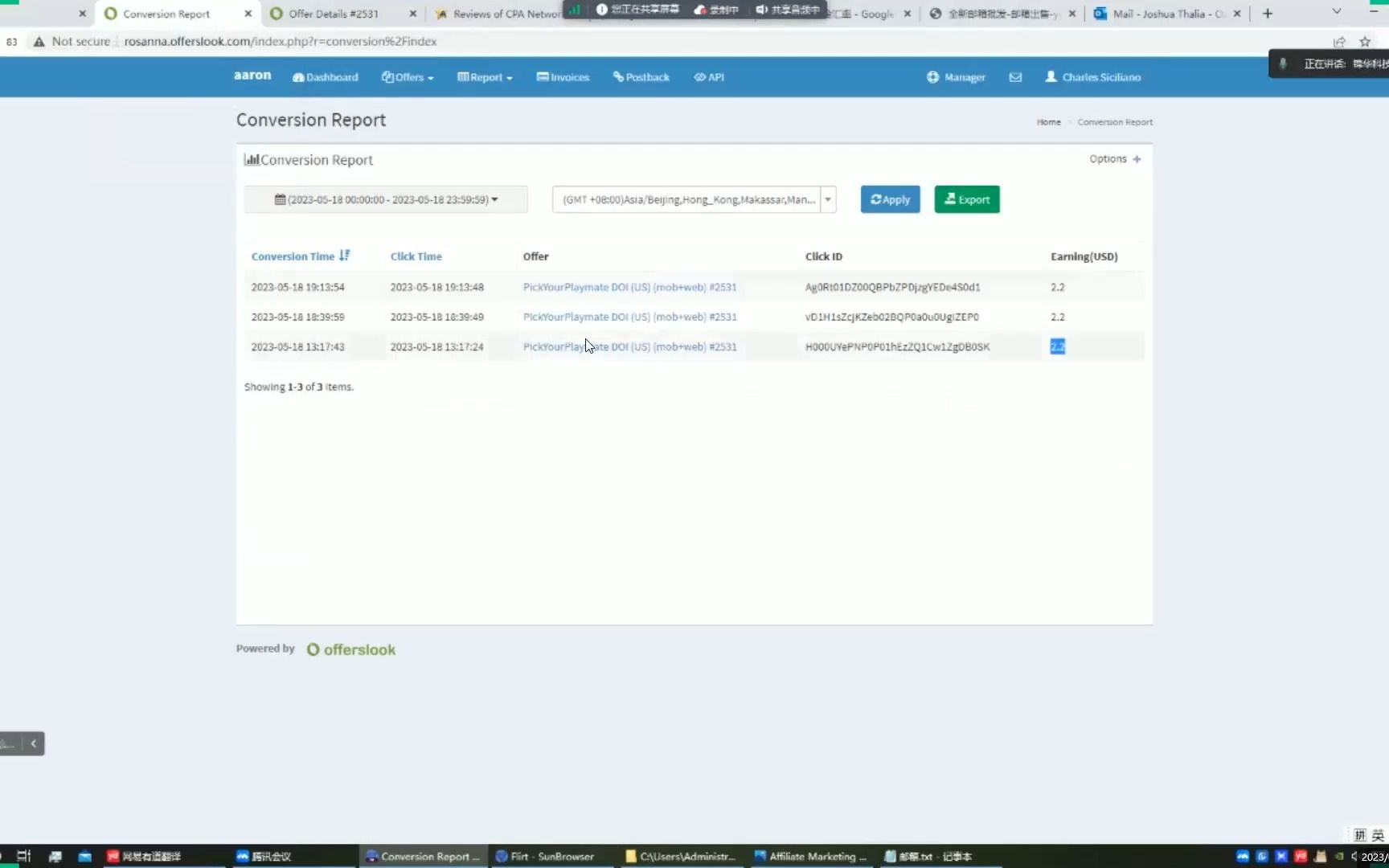Click the click time 2023-05-18 18:39:49
Viewport: 1389px width, 868px height.
436,317
